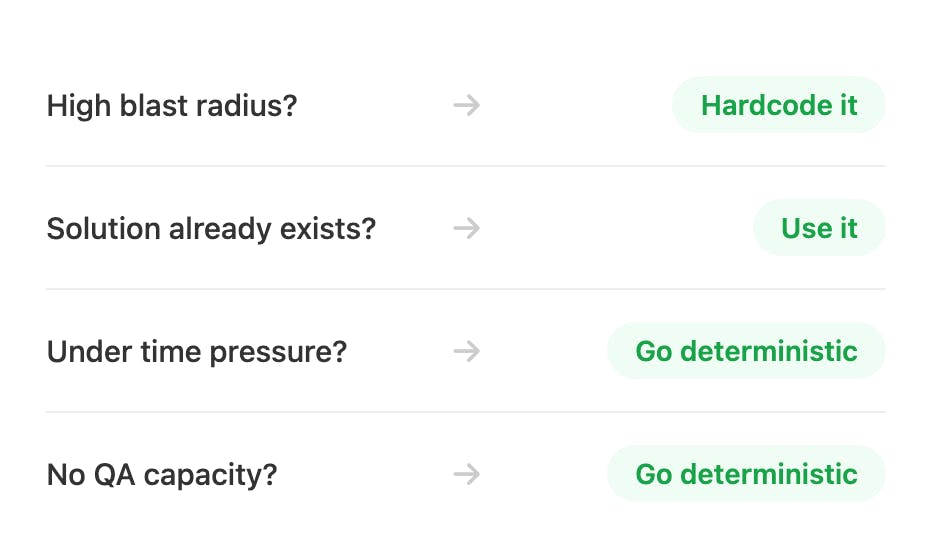The height and width of the screenshot is (560, 948).
Task: Click the divider above No QA capacity row
Action: point(466,412)
